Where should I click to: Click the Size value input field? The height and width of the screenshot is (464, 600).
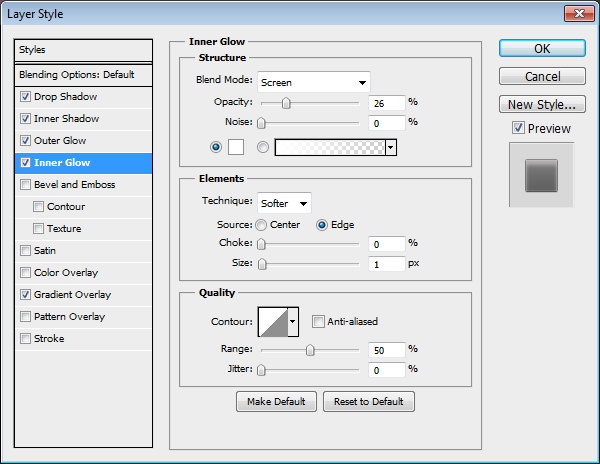coord(385,264)
